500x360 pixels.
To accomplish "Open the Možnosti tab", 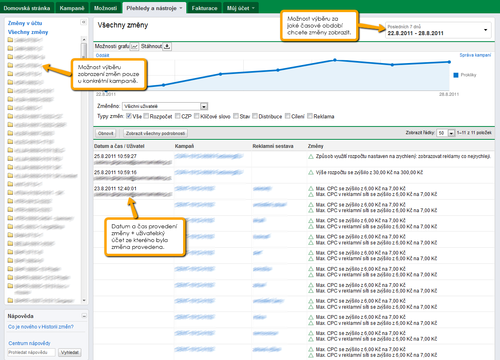I will pos(105,8).
